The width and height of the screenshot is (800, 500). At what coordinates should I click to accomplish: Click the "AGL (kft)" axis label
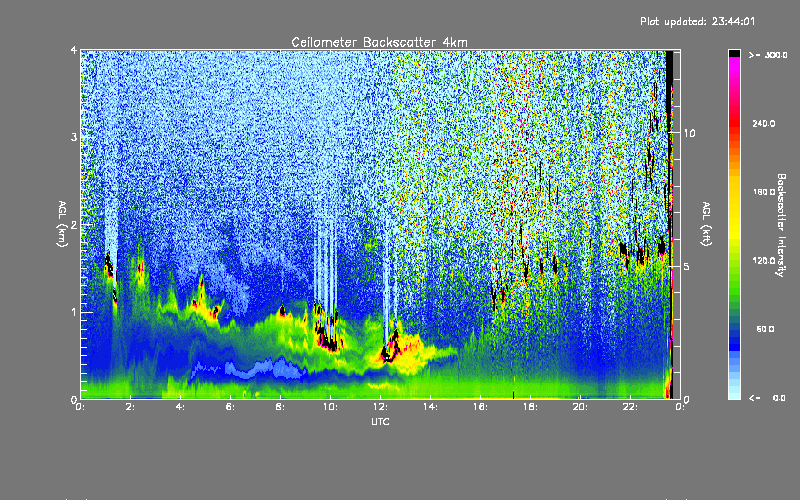click(x=706, y=224)
